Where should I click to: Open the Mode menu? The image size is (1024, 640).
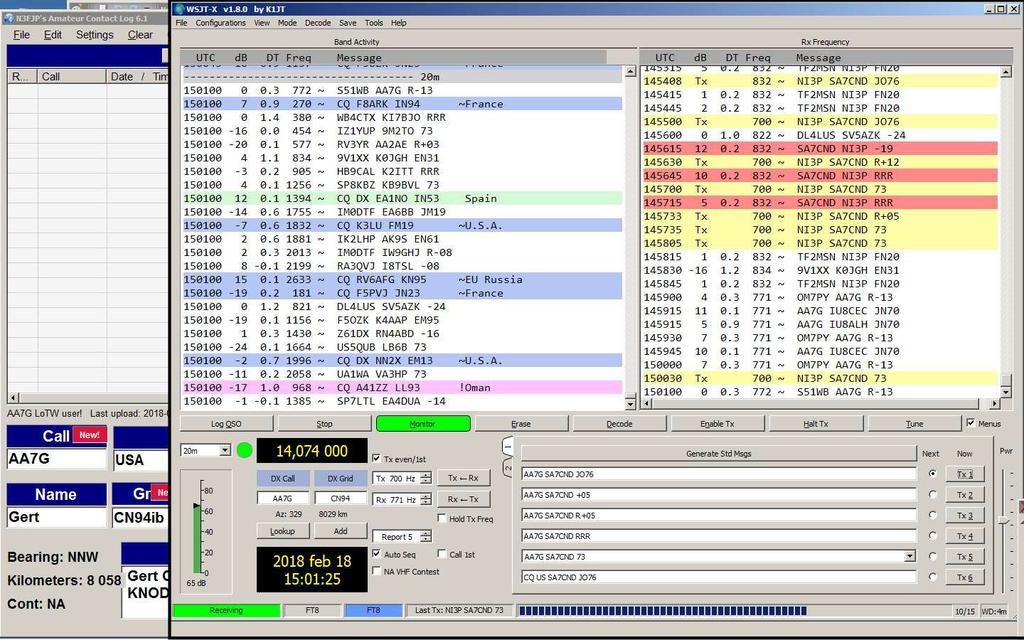pyautogui.click(x=287, y=22)
